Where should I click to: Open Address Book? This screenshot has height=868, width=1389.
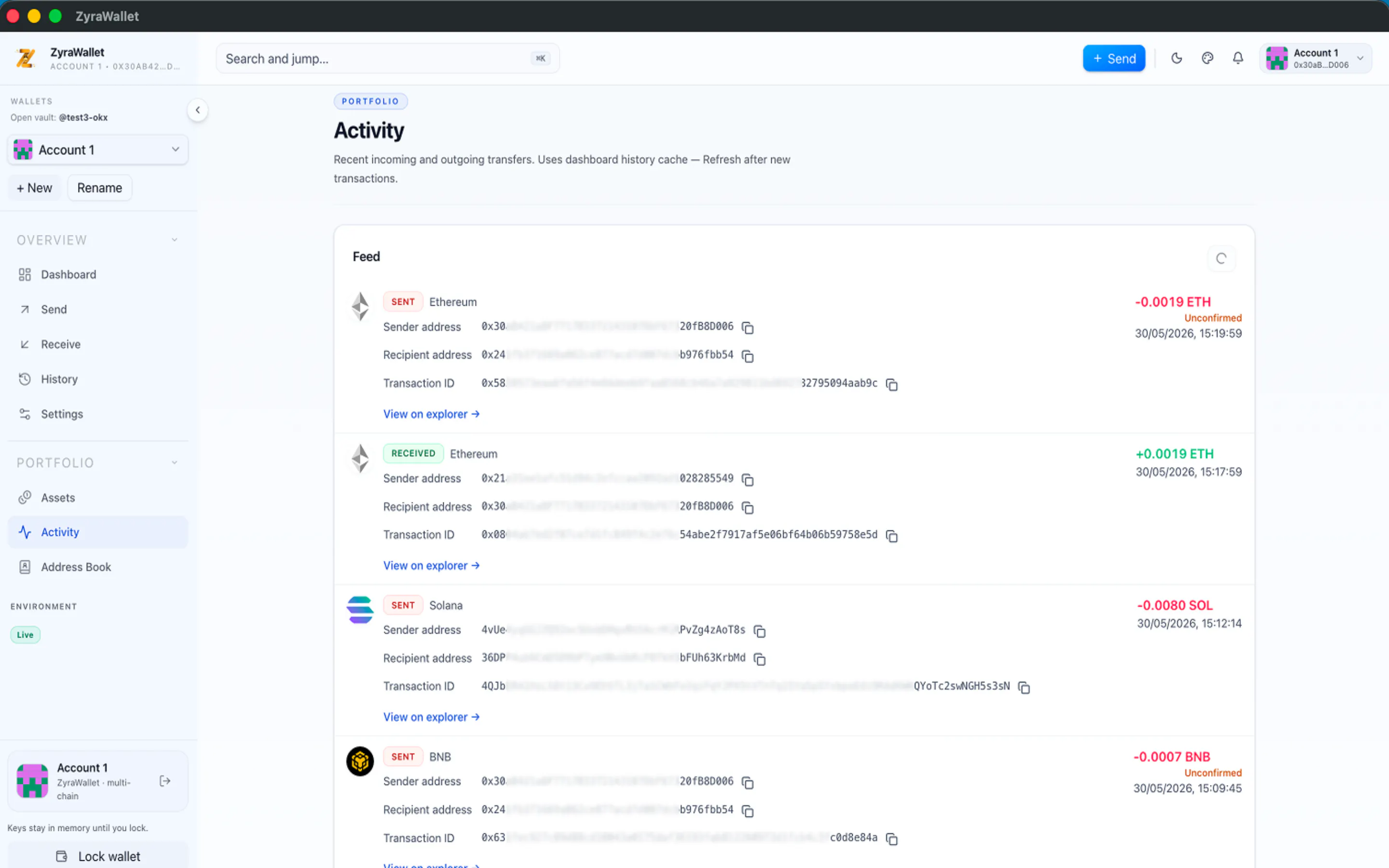[x=97, y=567]
